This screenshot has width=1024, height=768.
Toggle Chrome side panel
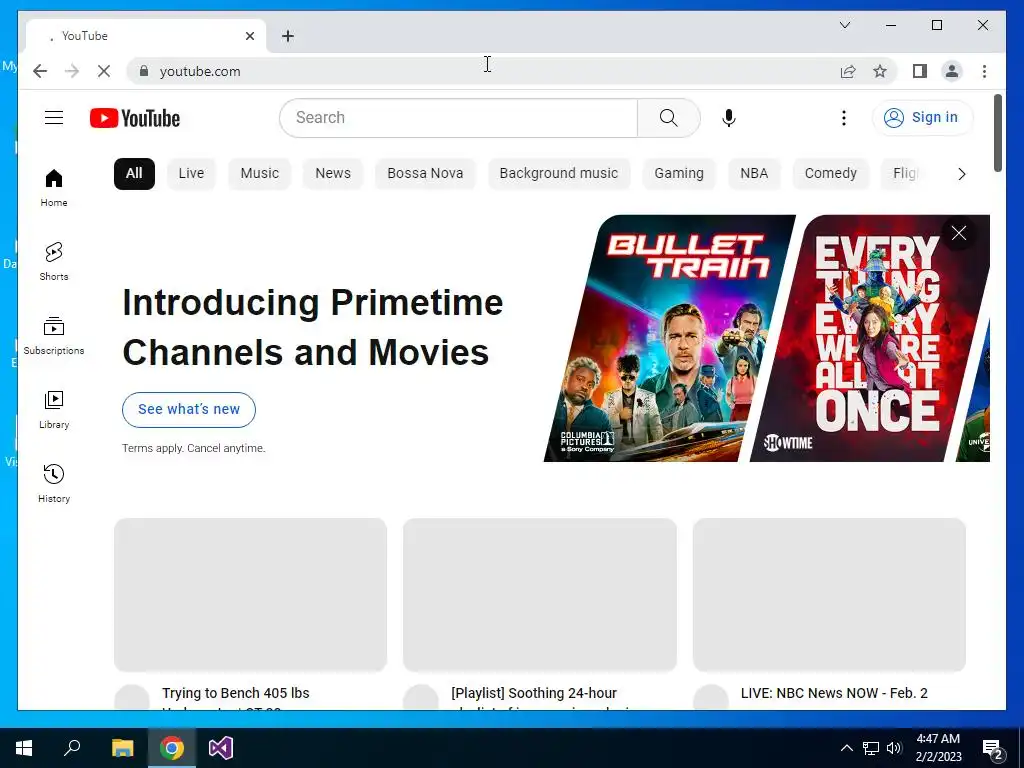click(920, 71)
